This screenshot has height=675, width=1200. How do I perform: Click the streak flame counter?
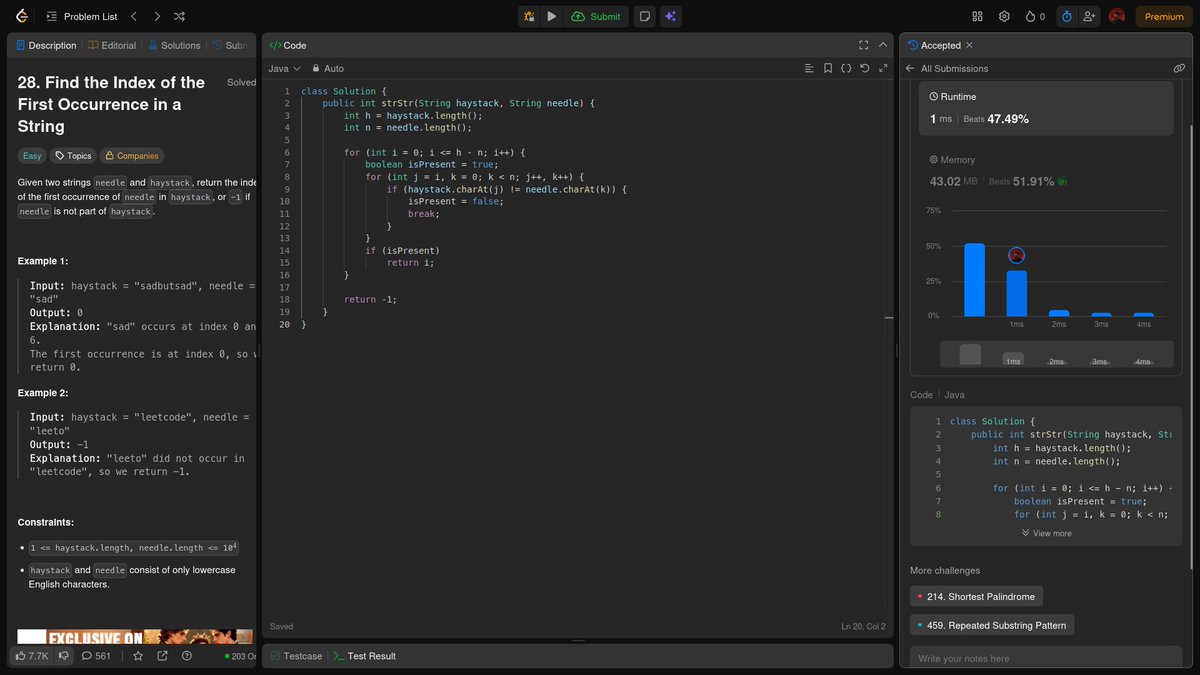[x=1035, y=16]
